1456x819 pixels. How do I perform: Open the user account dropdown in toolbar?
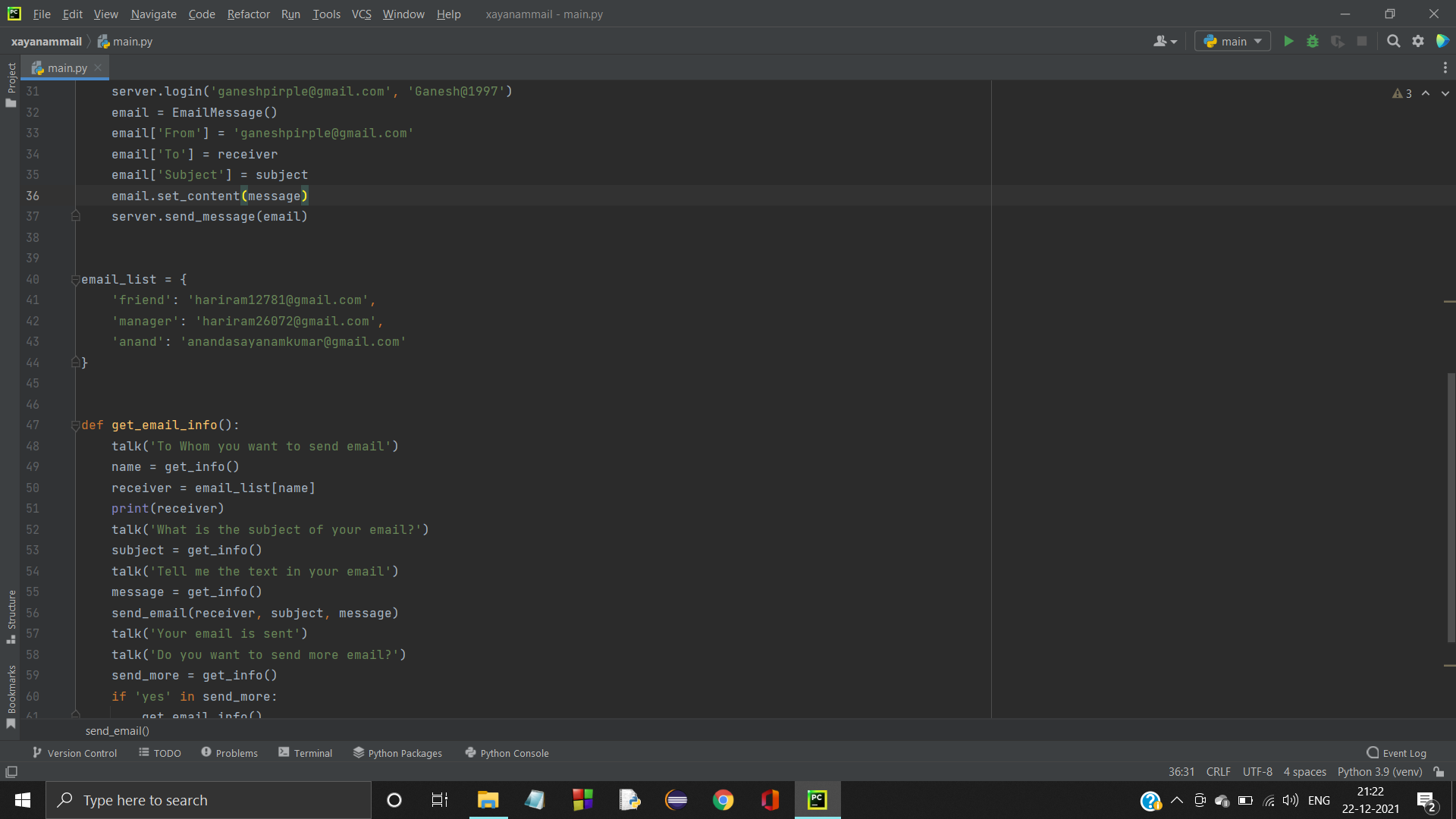coord(1165,41)
